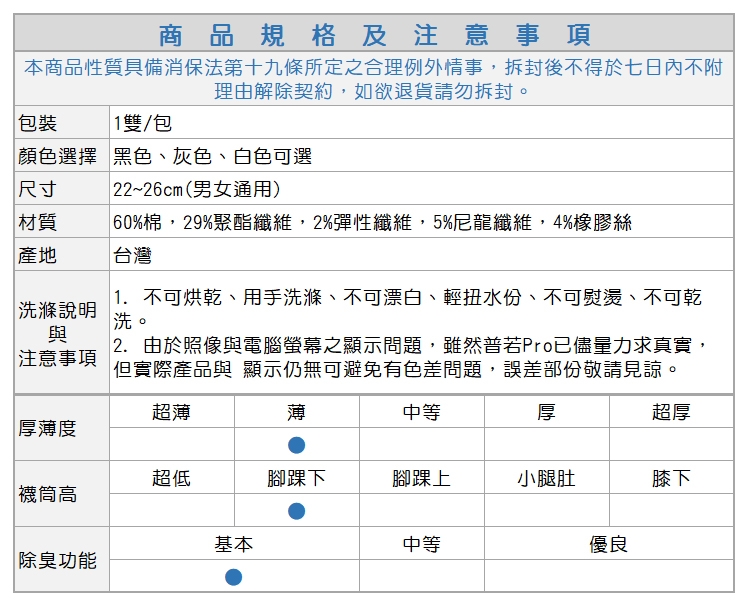Click the 材質 row label
Image resolution: width=750 pixels, height=608 pixels.
click(x=38, y=222)
